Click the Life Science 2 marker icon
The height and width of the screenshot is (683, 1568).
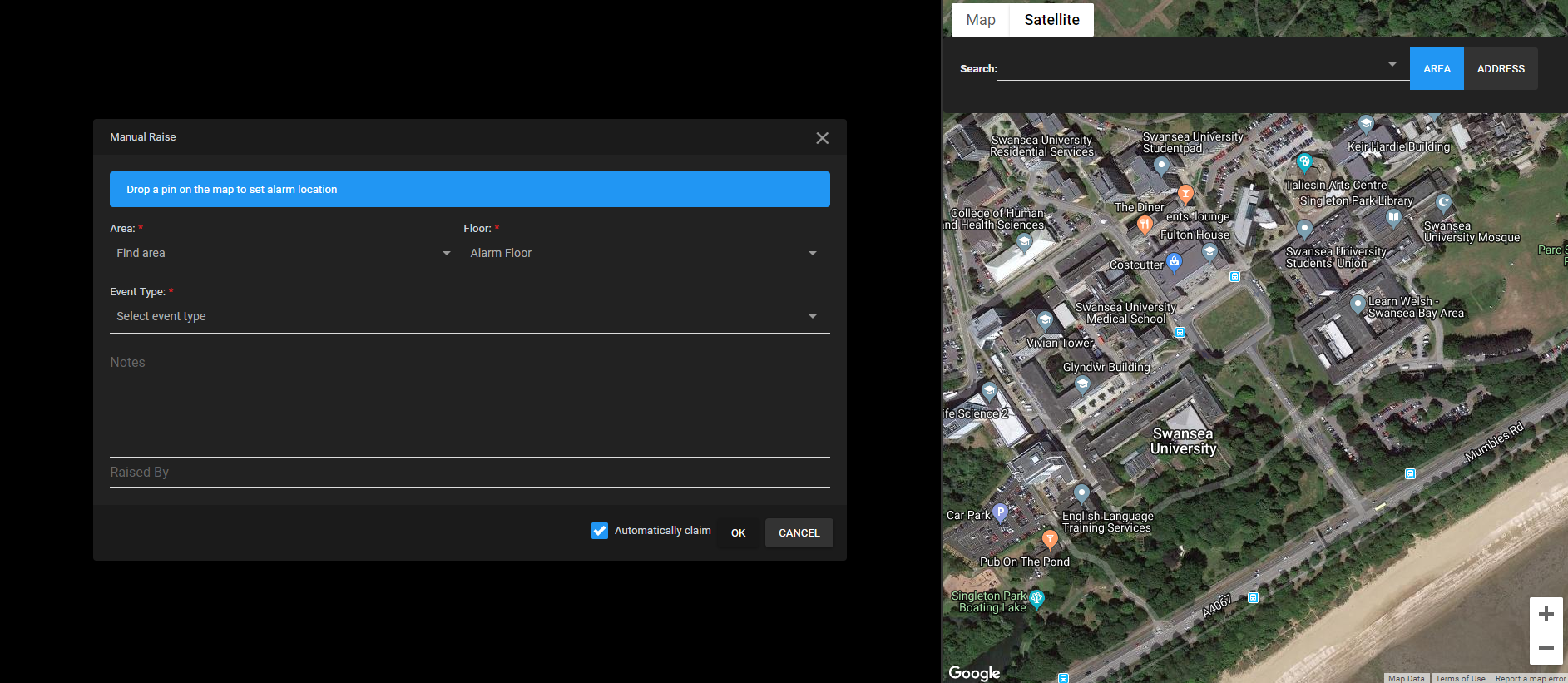click(x=989, y=390)
